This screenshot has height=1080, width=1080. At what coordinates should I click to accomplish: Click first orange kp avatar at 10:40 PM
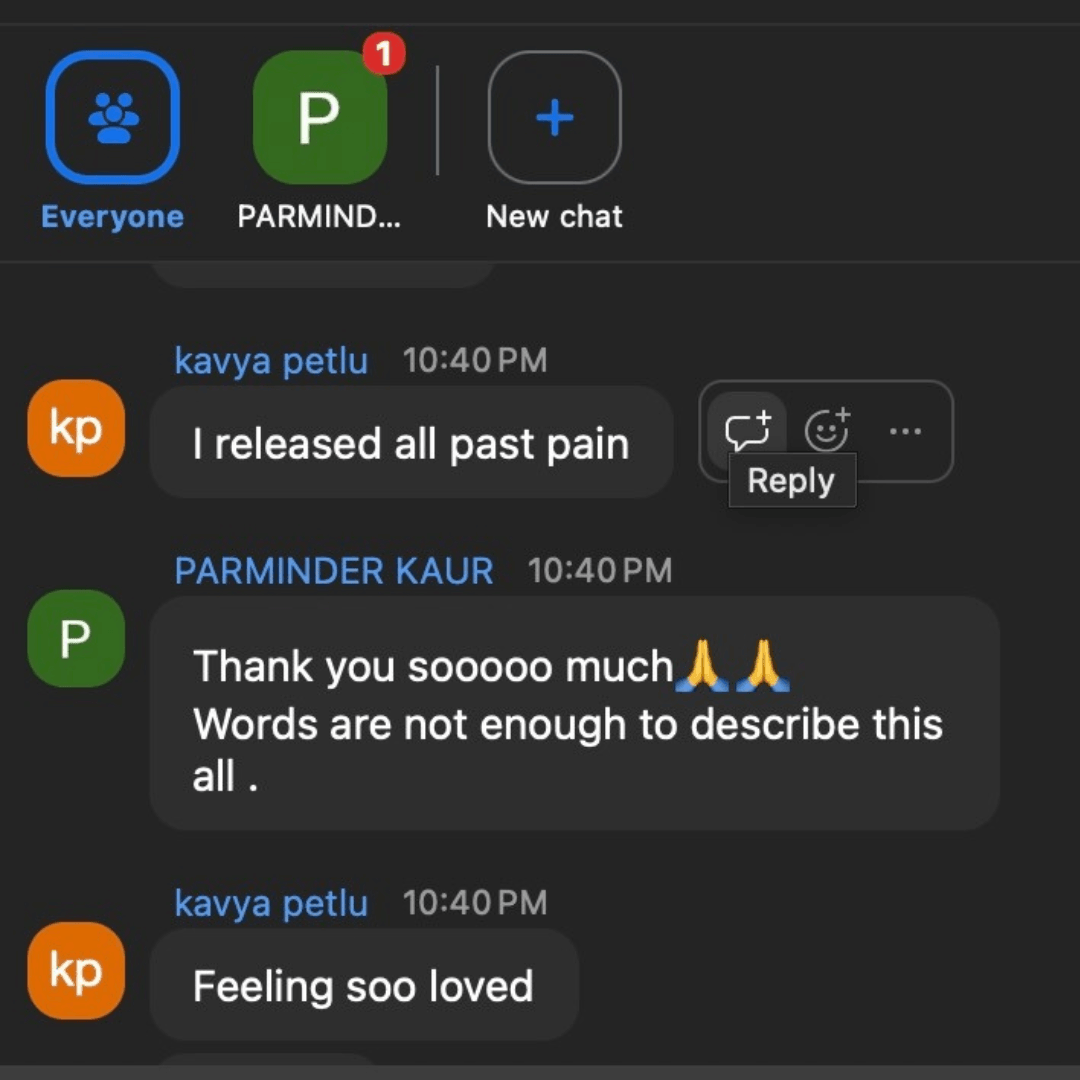tap(76, 428)
